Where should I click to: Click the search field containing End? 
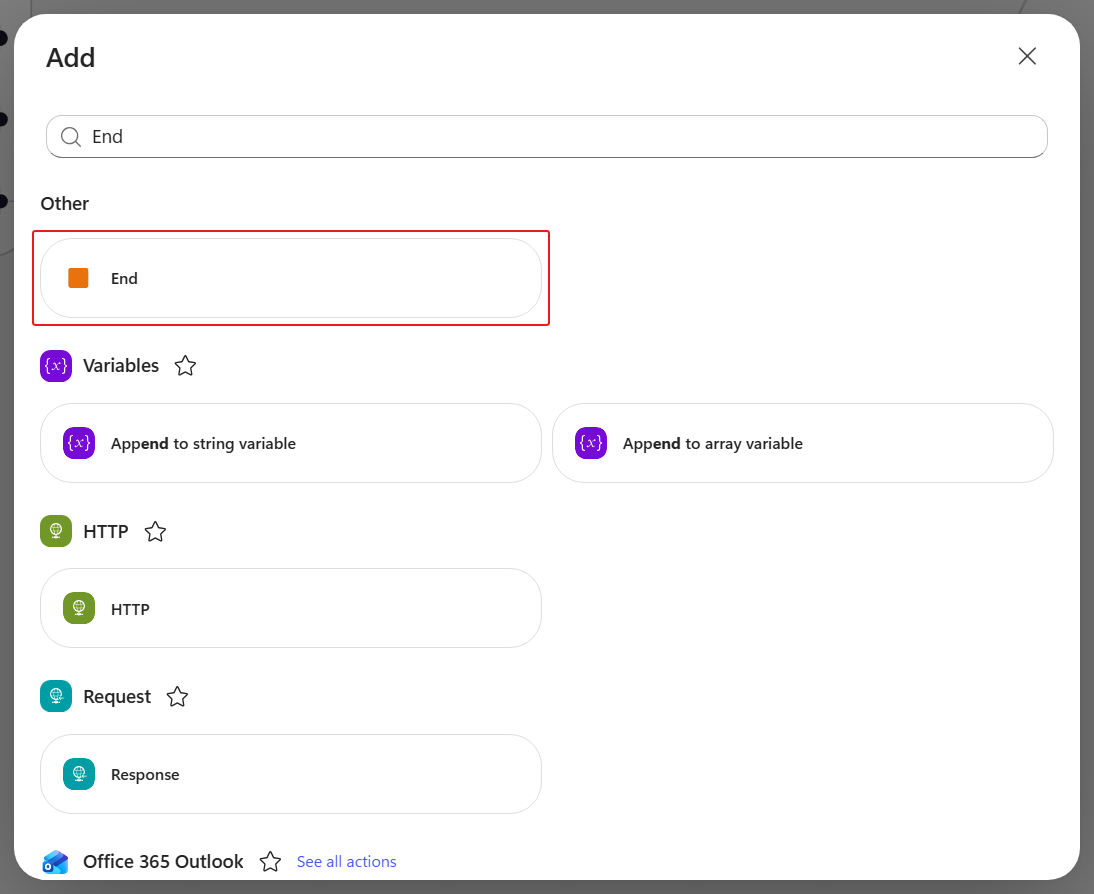546,137
